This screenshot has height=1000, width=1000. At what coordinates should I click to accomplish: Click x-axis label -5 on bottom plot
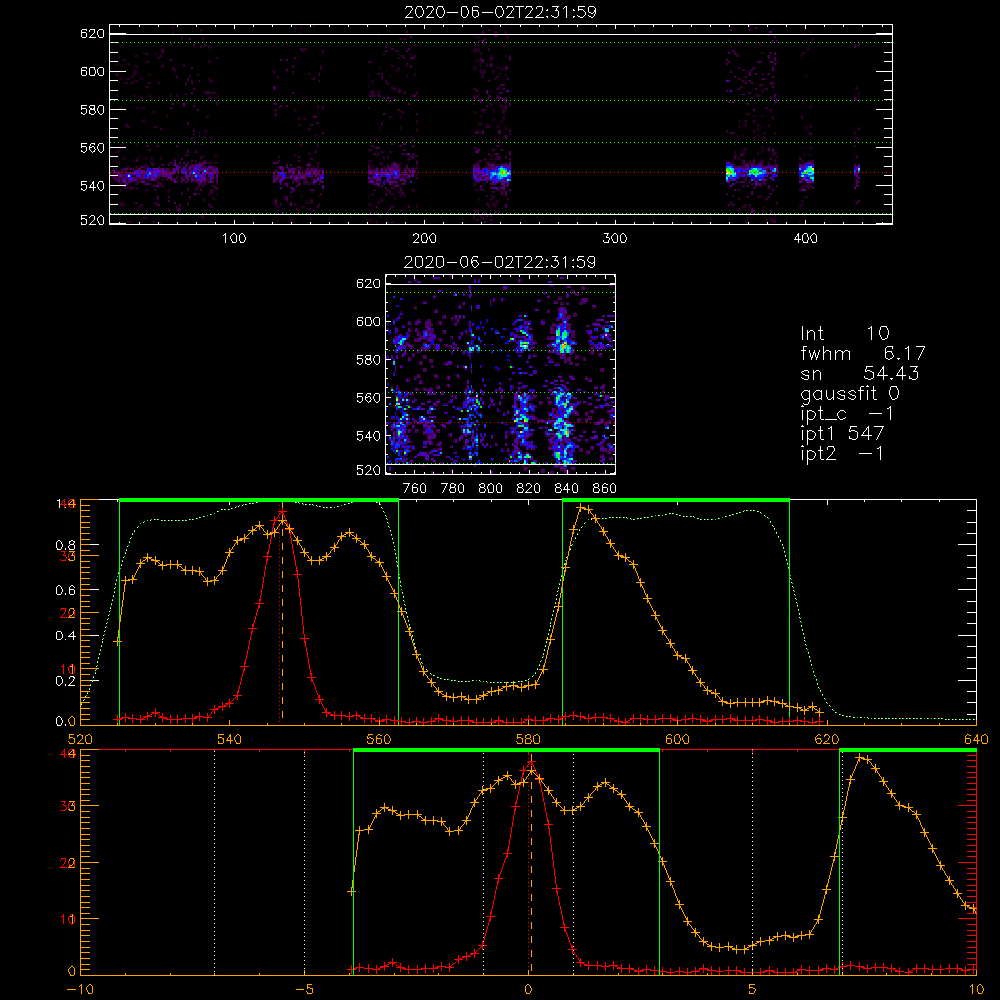(304, 990)
